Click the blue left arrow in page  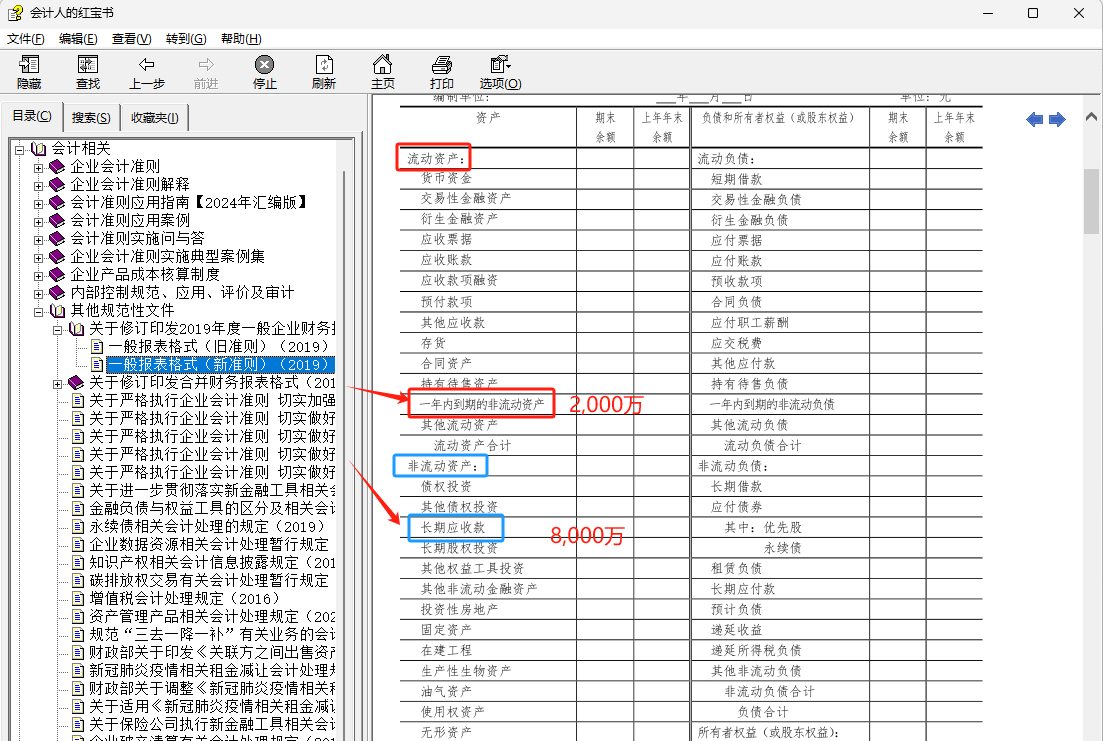click(1035, 120)
